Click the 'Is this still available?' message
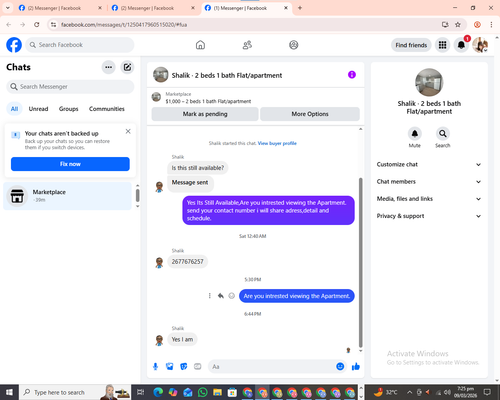Viewport: 500px width, 400px height. (x=198, y=168)
